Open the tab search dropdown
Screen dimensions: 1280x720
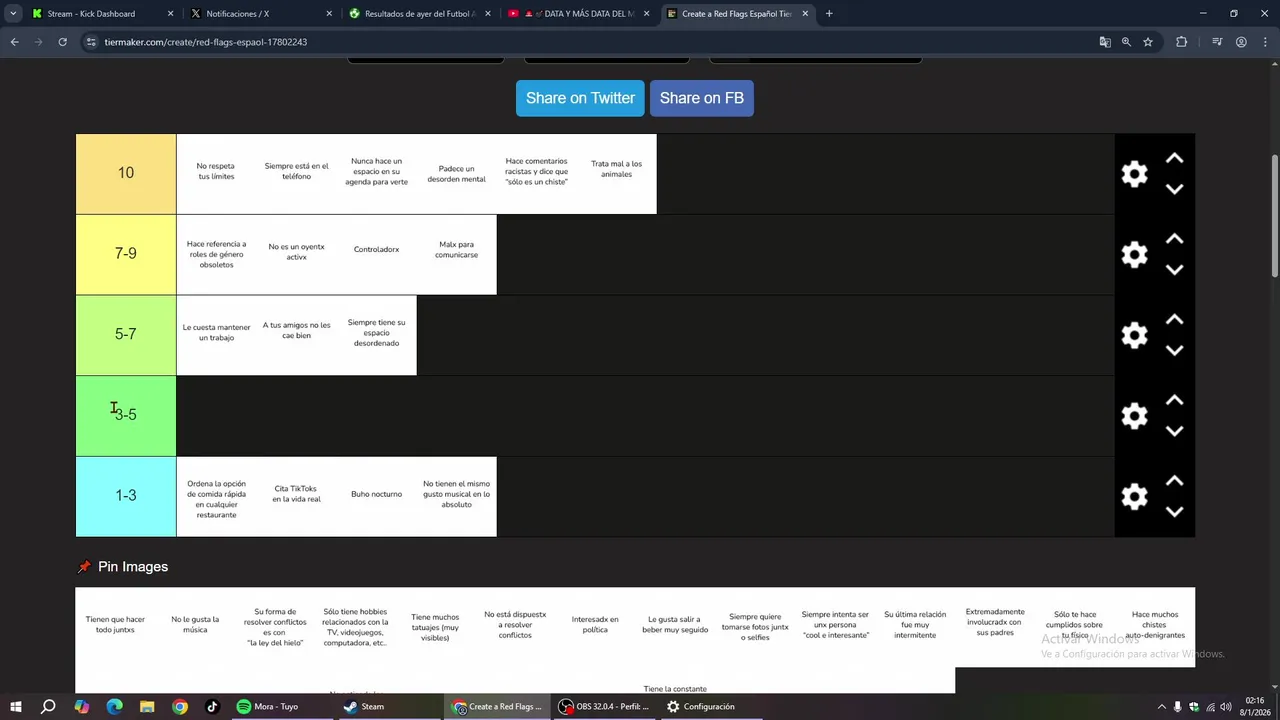pos(13,14)
